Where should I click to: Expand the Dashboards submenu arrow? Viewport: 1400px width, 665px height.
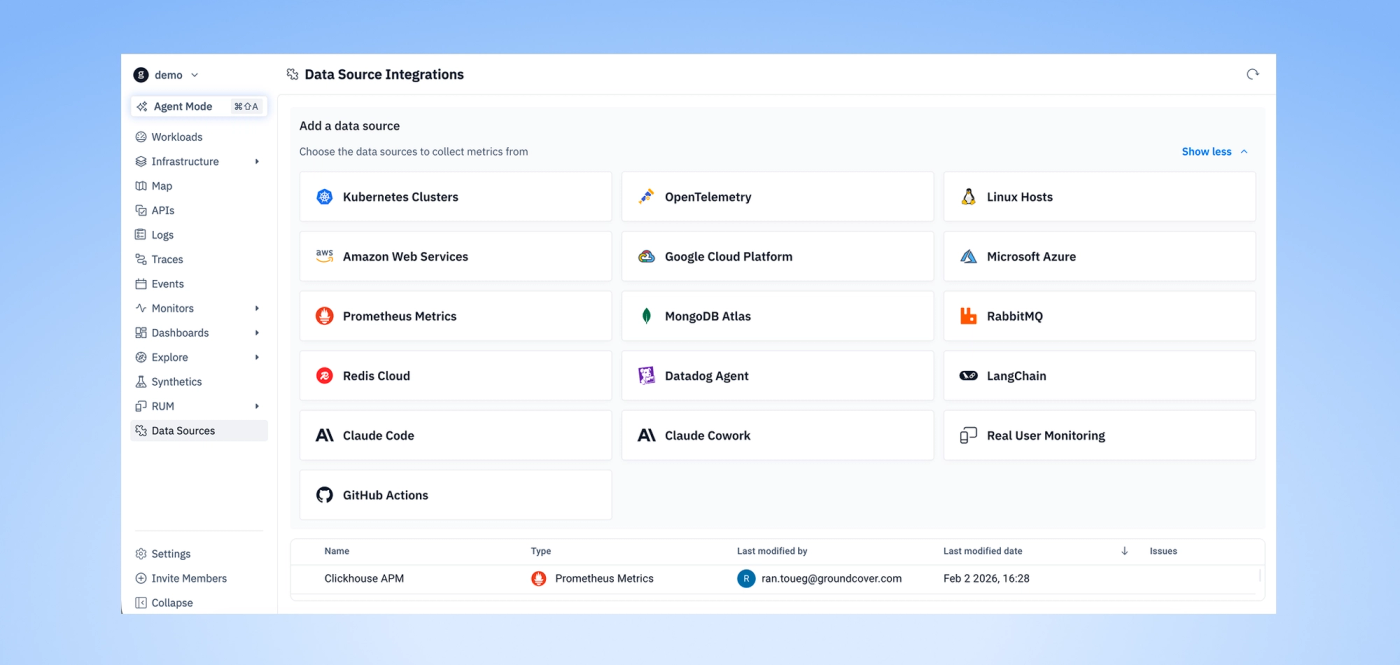click(x=257, y=333)
